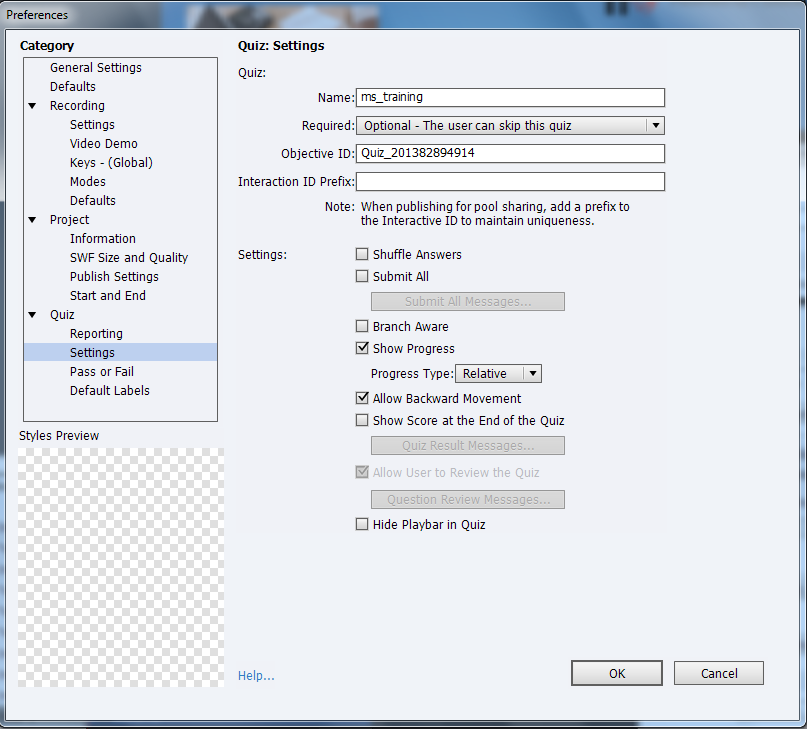Collapse the Quiz category tree section
Image resolution: width=807 pixels, height=729 pixels.
pos(32,314)
